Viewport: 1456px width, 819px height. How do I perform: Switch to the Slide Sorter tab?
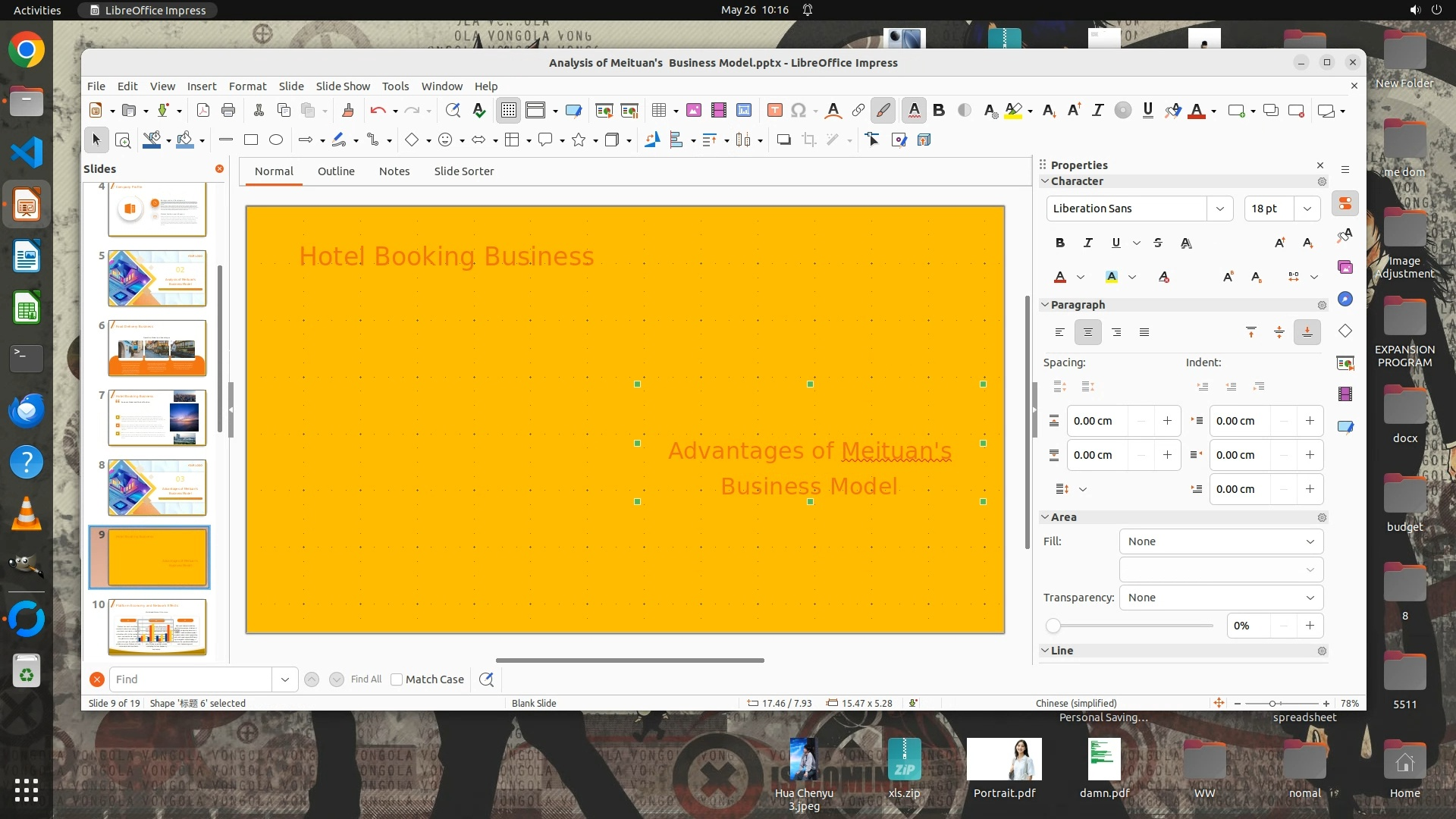[463, 171]
